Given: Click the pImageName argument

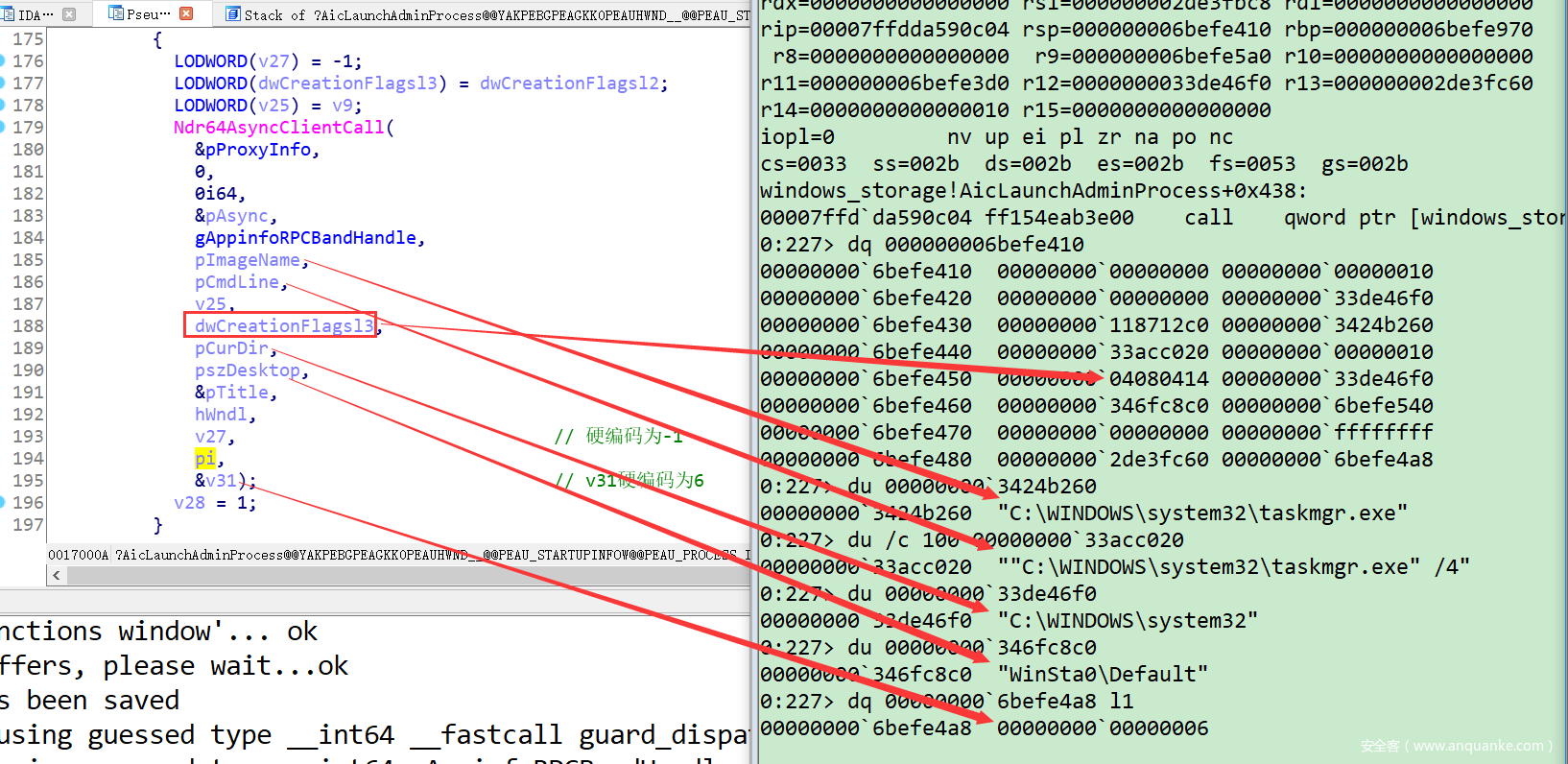Looking at the screenshot, I should click(248, 260).
